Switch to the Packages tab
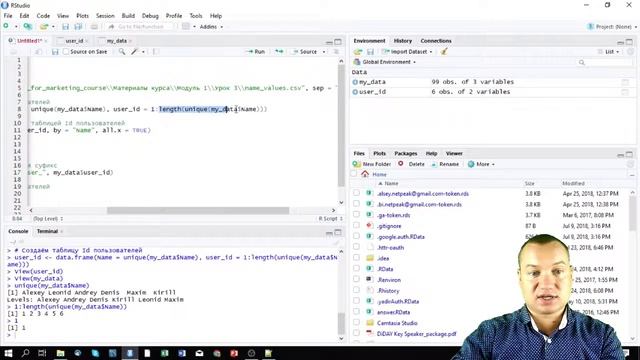This screenshot has height=360, width=640. pos(405,153)
